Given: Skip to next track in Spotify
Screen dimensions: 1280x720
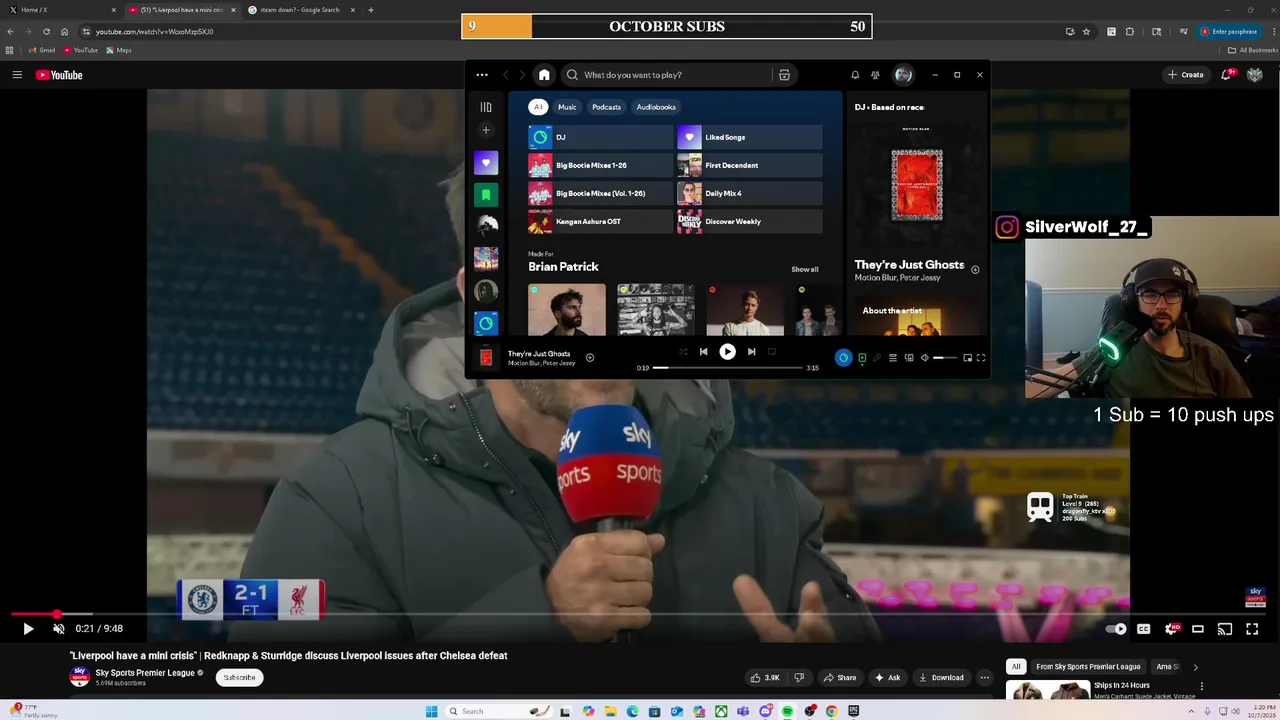Looking at the screenshot, I should click(x=751, y=352).
